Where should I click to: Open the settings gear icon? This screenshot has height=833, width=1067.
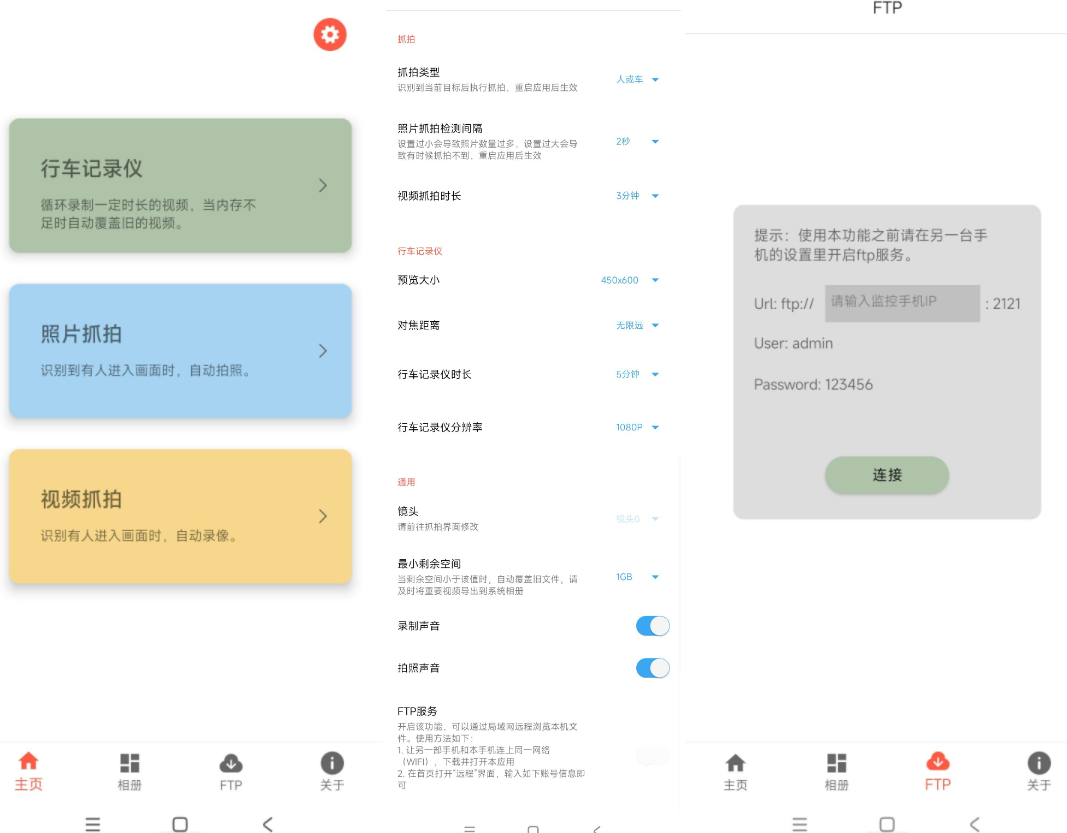pyautogui.click(x=330, y=34)
